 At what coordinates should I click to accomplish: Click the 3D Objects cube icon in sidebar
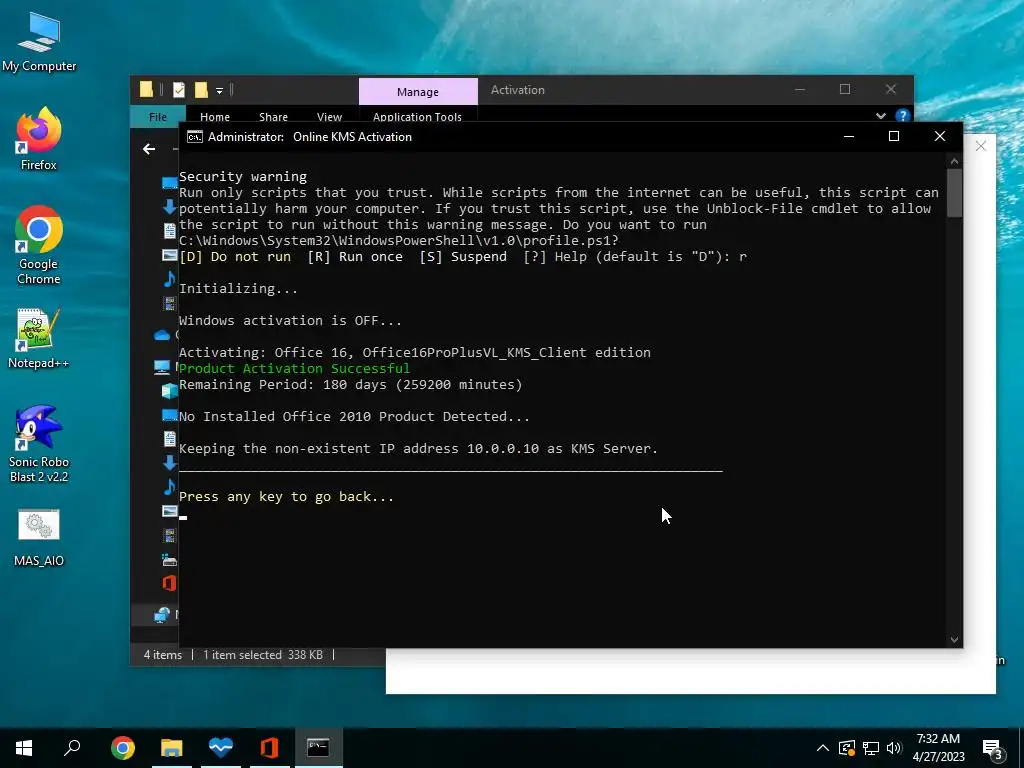[x=170, y=391]
